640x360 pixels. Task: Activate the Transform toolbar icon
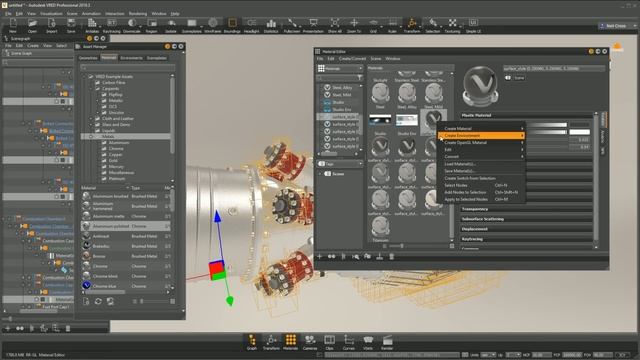pyautogui.click(x=412, y=25)
